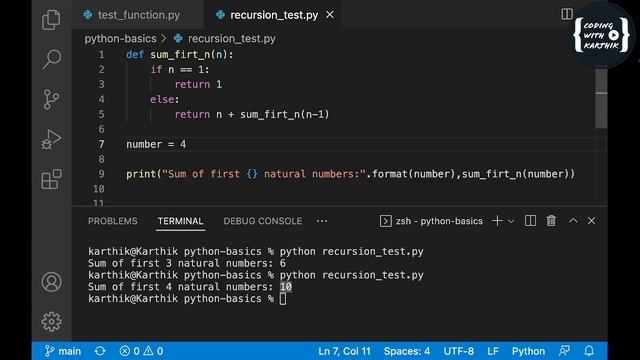The image size is (640, 360).
Task: Click on line number 7 in the gutter
Action: pos(101,144)
